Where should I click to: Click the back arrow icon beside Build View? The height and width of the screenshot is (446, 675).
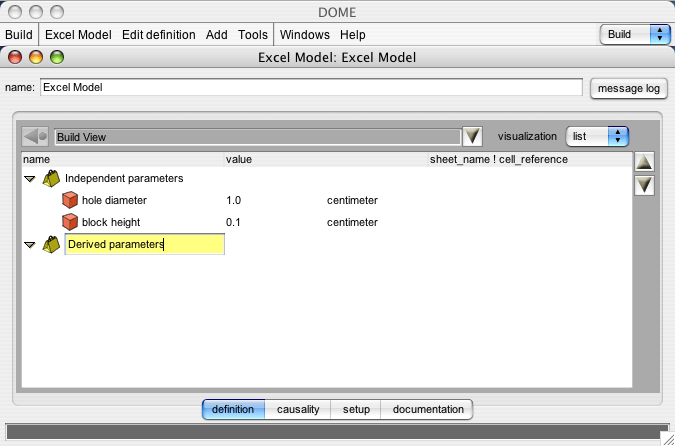point(36,136)
